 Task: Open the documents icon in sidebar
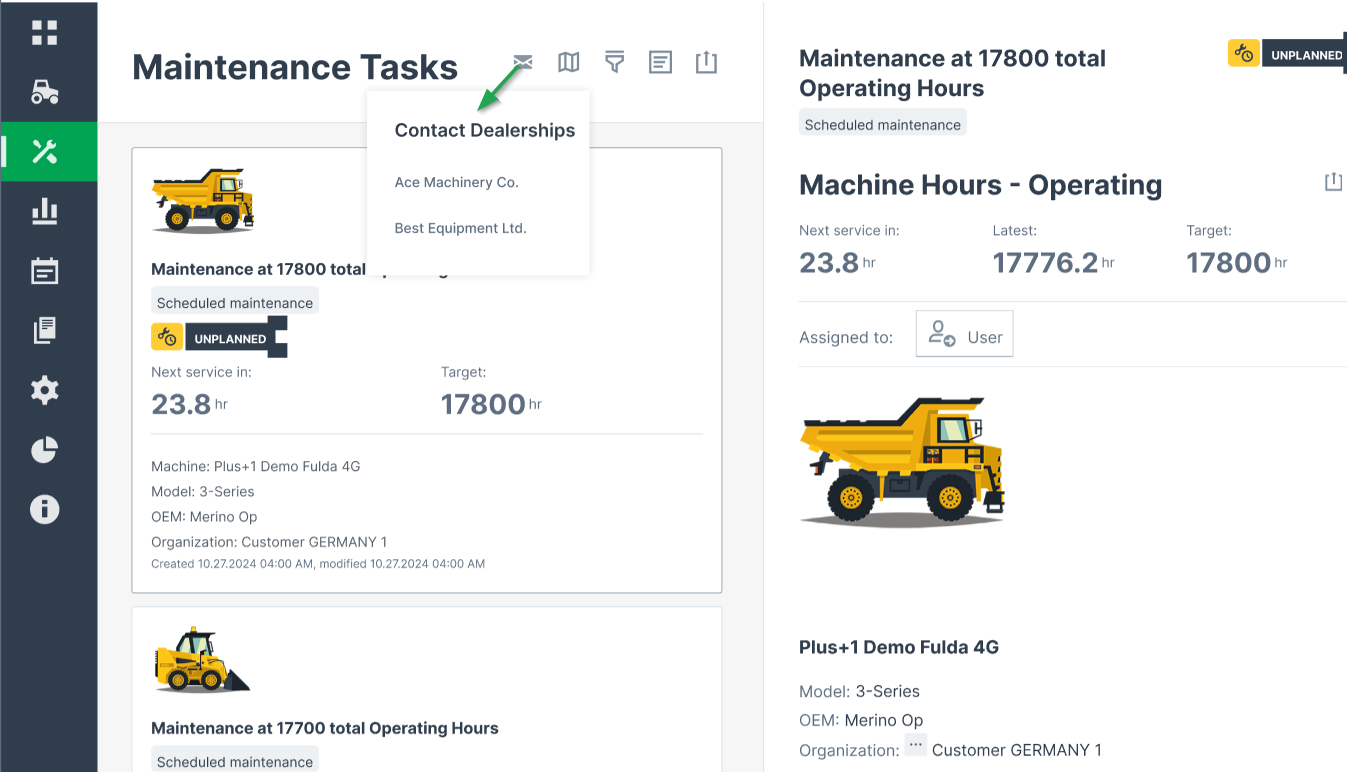click(45, 331)
